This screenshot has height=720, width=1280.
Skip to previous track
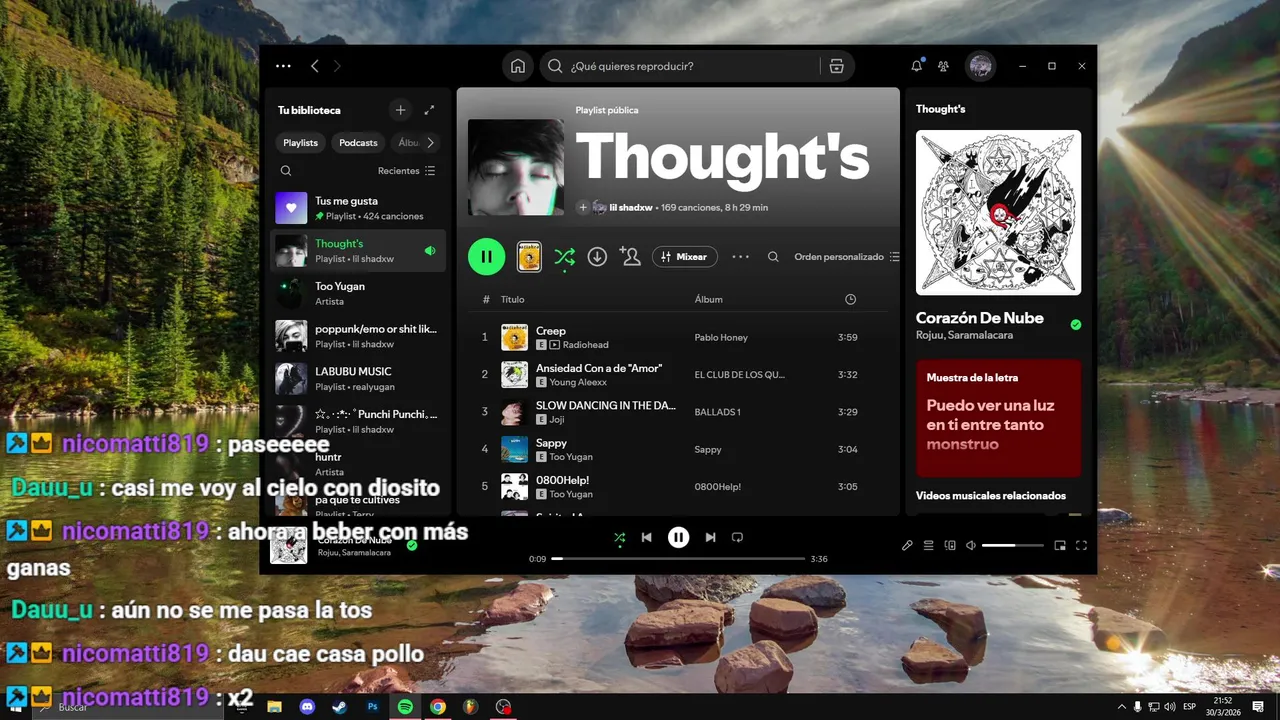point(647,537)
